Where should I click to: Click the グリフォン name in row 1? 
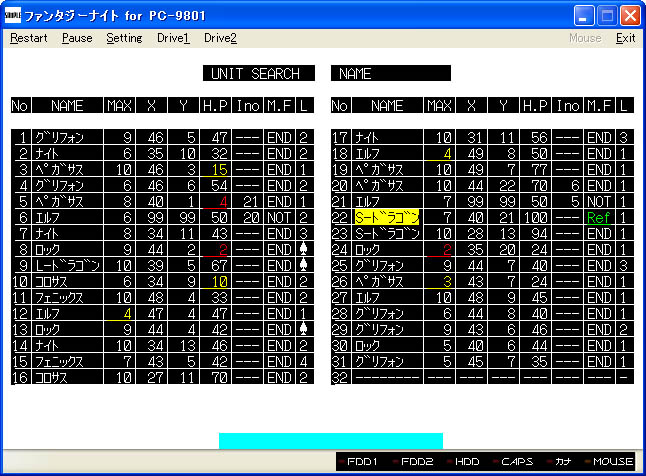(59, 137)
